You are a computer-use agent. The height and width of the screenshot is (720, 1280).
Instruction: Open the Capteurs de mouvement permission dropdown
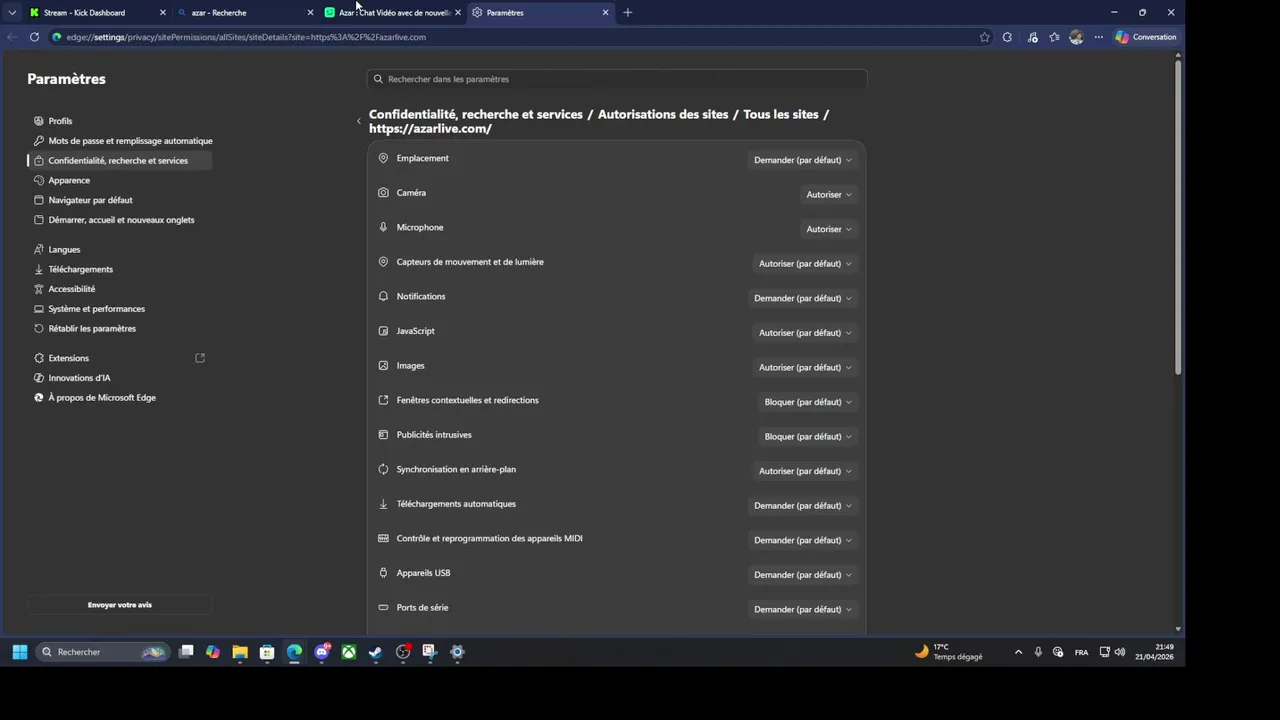point(805,264)
